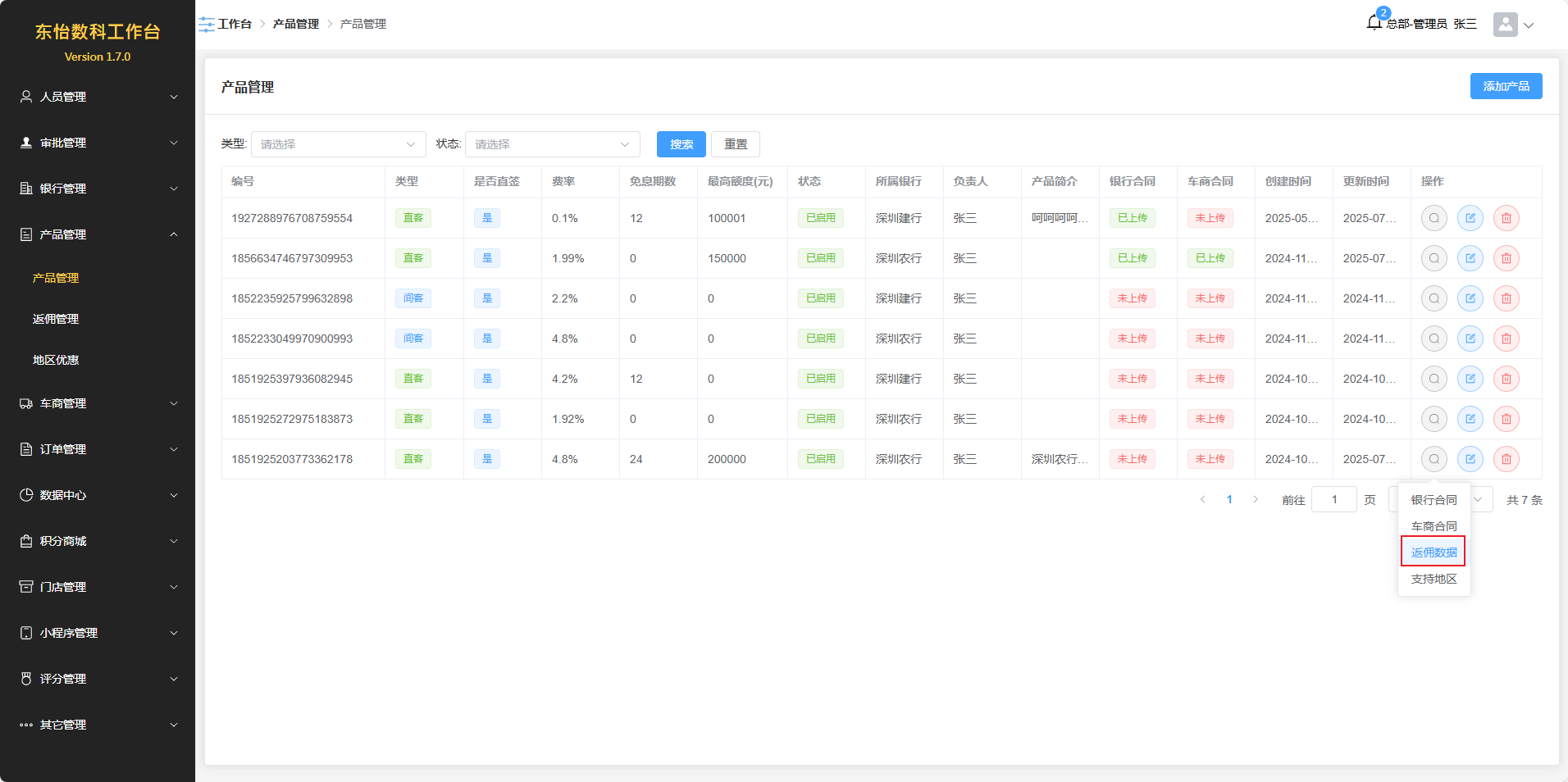Viewport: 1568px width, 782px height.
Task: Click magnifier icon for product 1851925272975183873
Action: (1434, 419)
